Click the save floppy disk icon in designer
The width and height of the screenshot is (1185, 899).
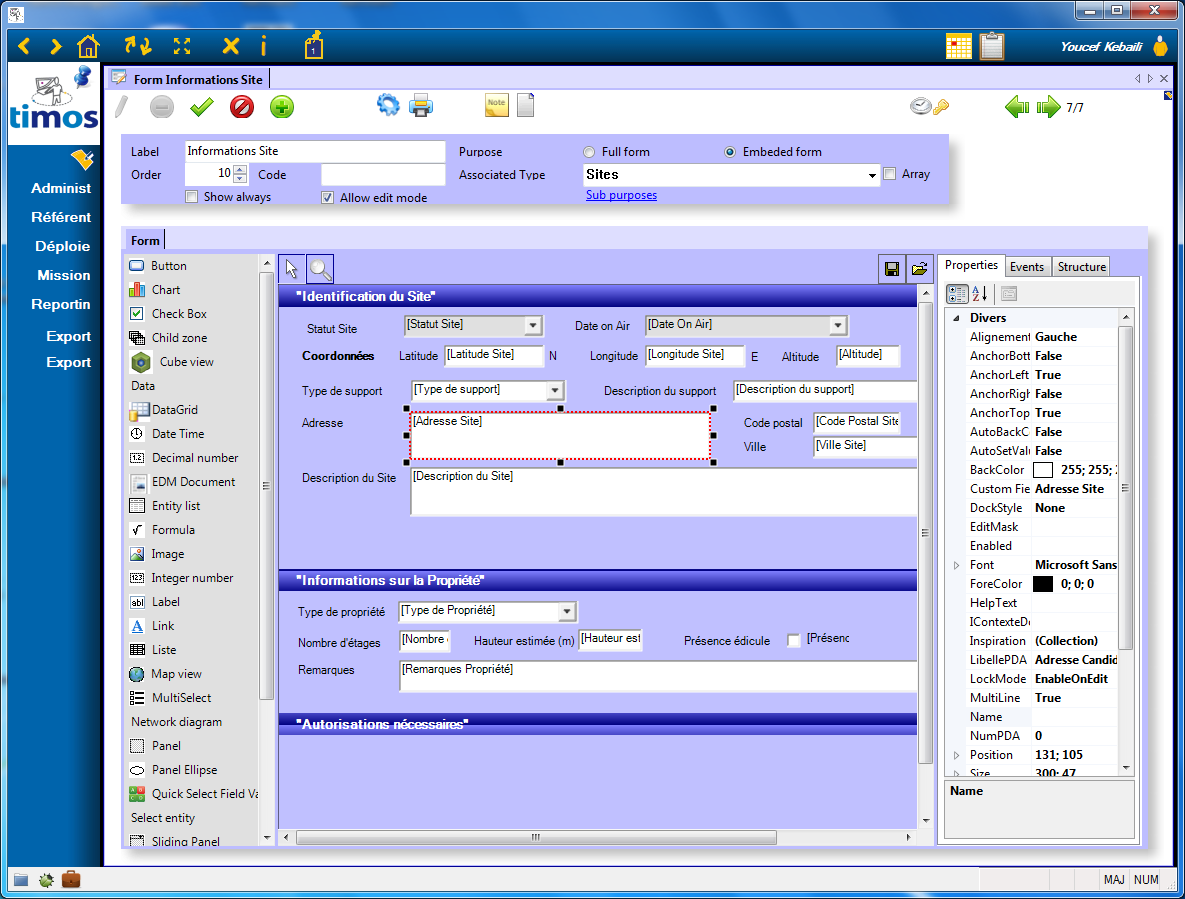pyautogui.click(x=892, y=269)
